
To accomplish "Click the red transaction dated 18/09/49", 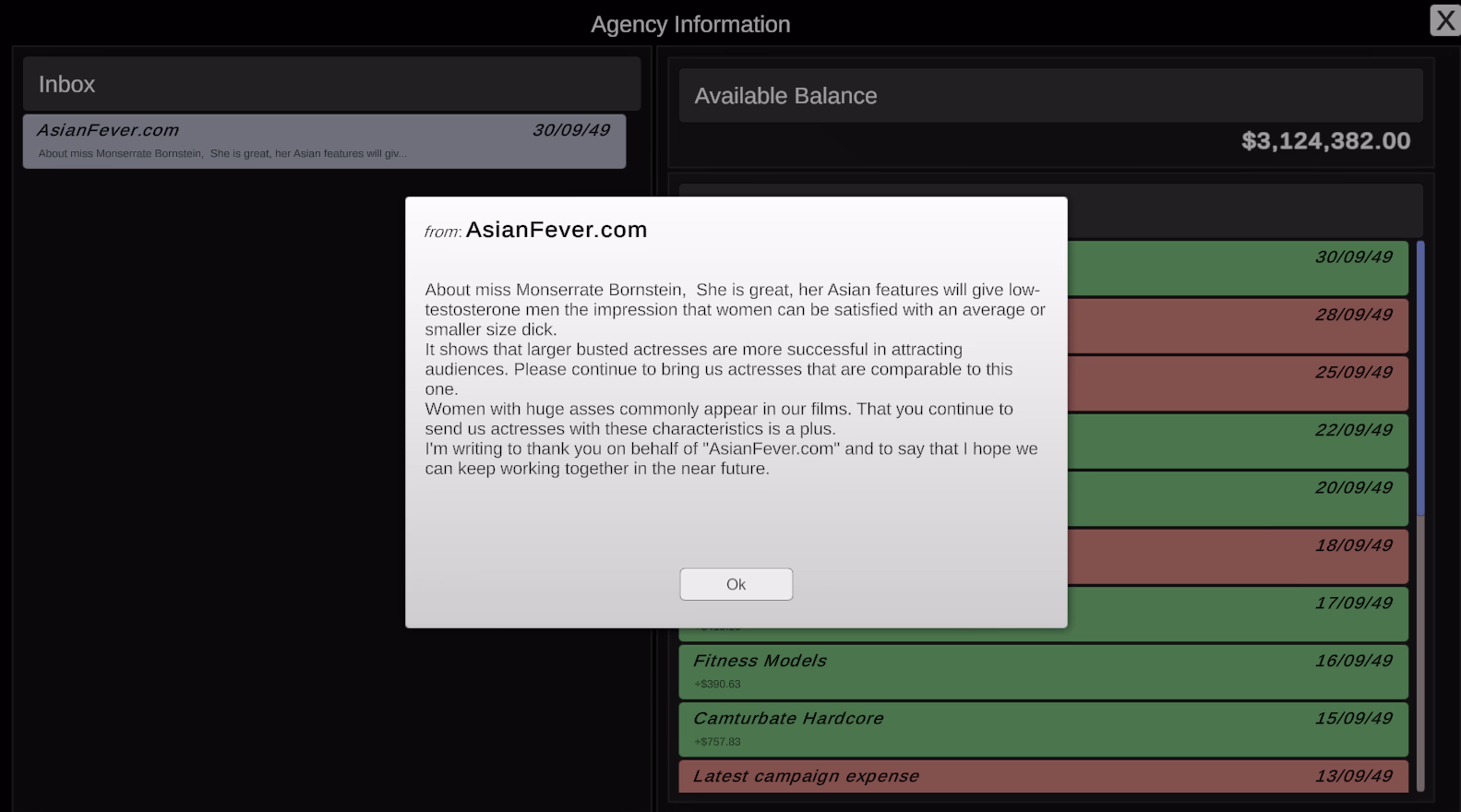I will pyautogui.click(x=1237, y=556).
